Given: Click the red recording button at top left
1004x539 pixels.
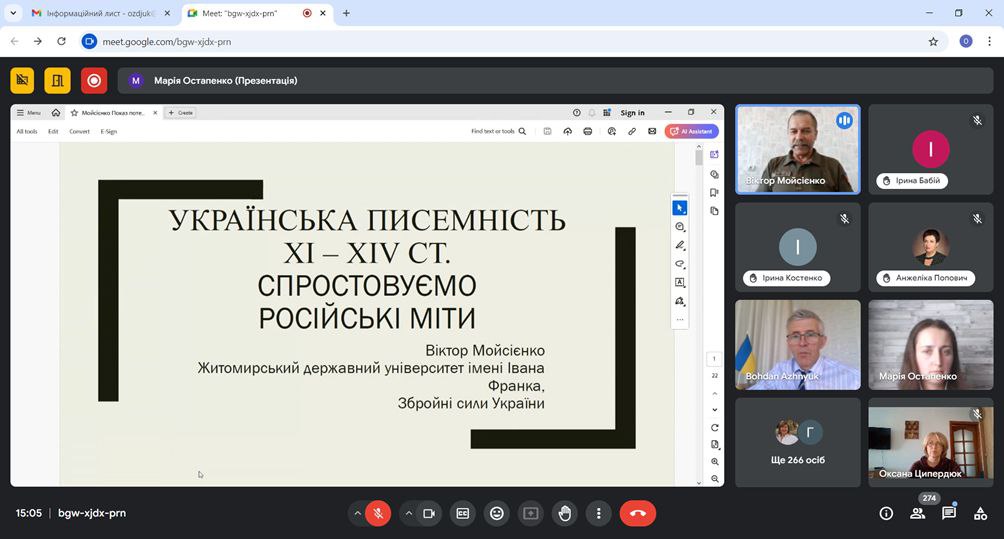Looking at the screenshot, I should click(94, 80).
